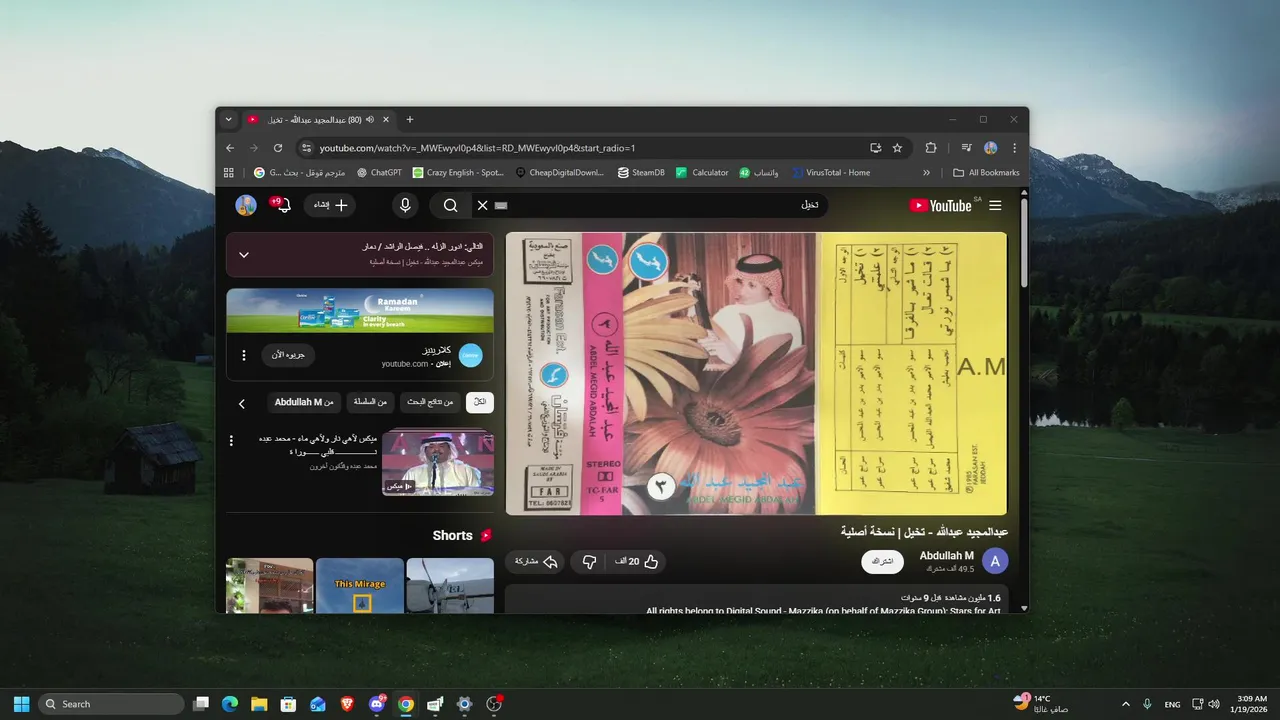Go back in Chrome
Image resolution: width=1280 pixels, height=720 pixels.
[230, 148]
